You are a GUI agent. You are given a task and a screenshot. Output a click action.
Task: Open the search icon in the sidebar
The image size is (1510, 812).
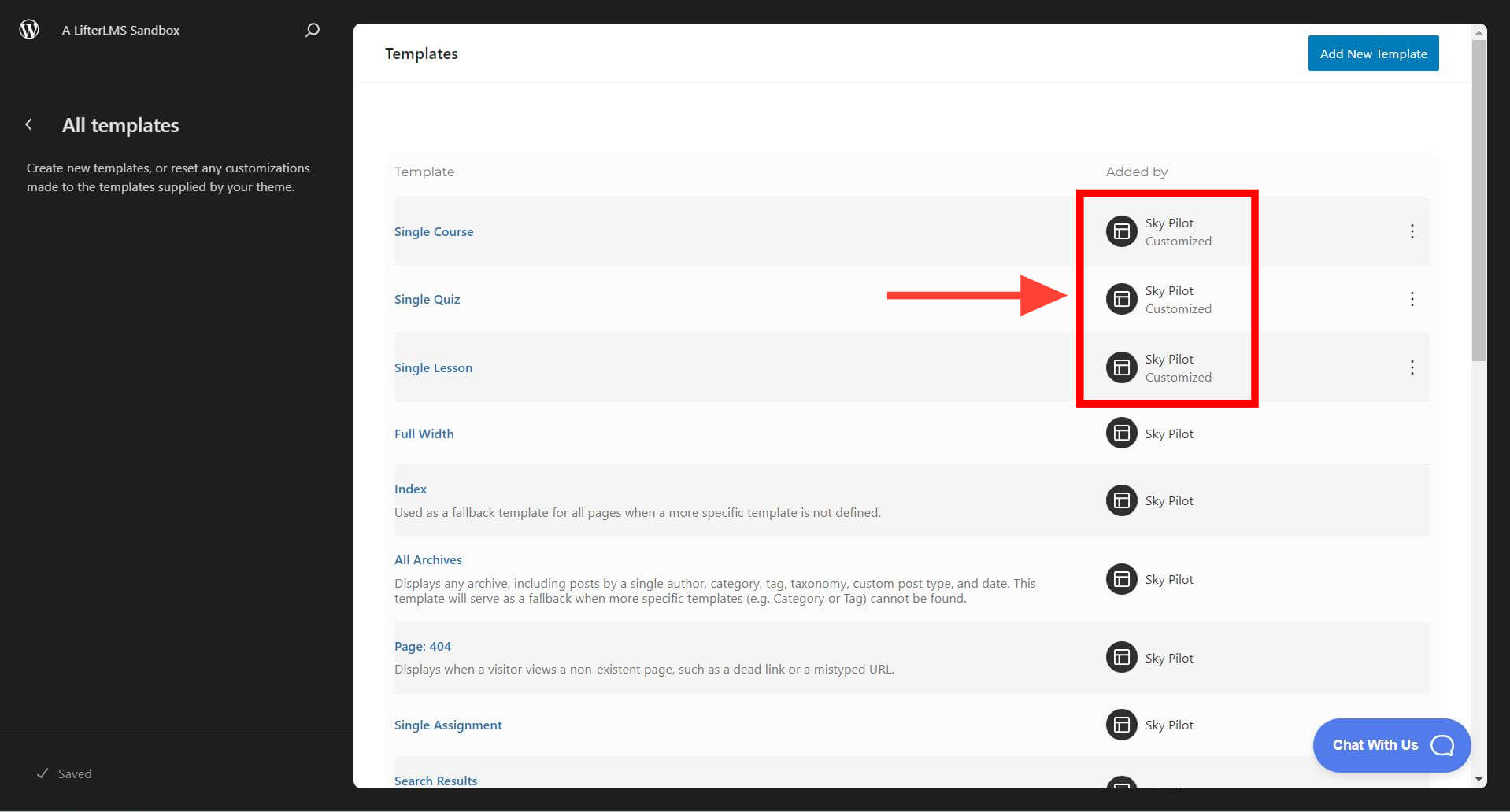click(x=312, y=30)
